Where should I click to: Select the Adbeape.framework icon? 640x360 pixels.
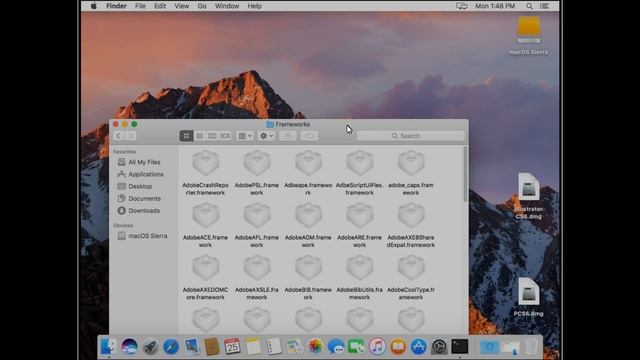click(x=309, y=162)
